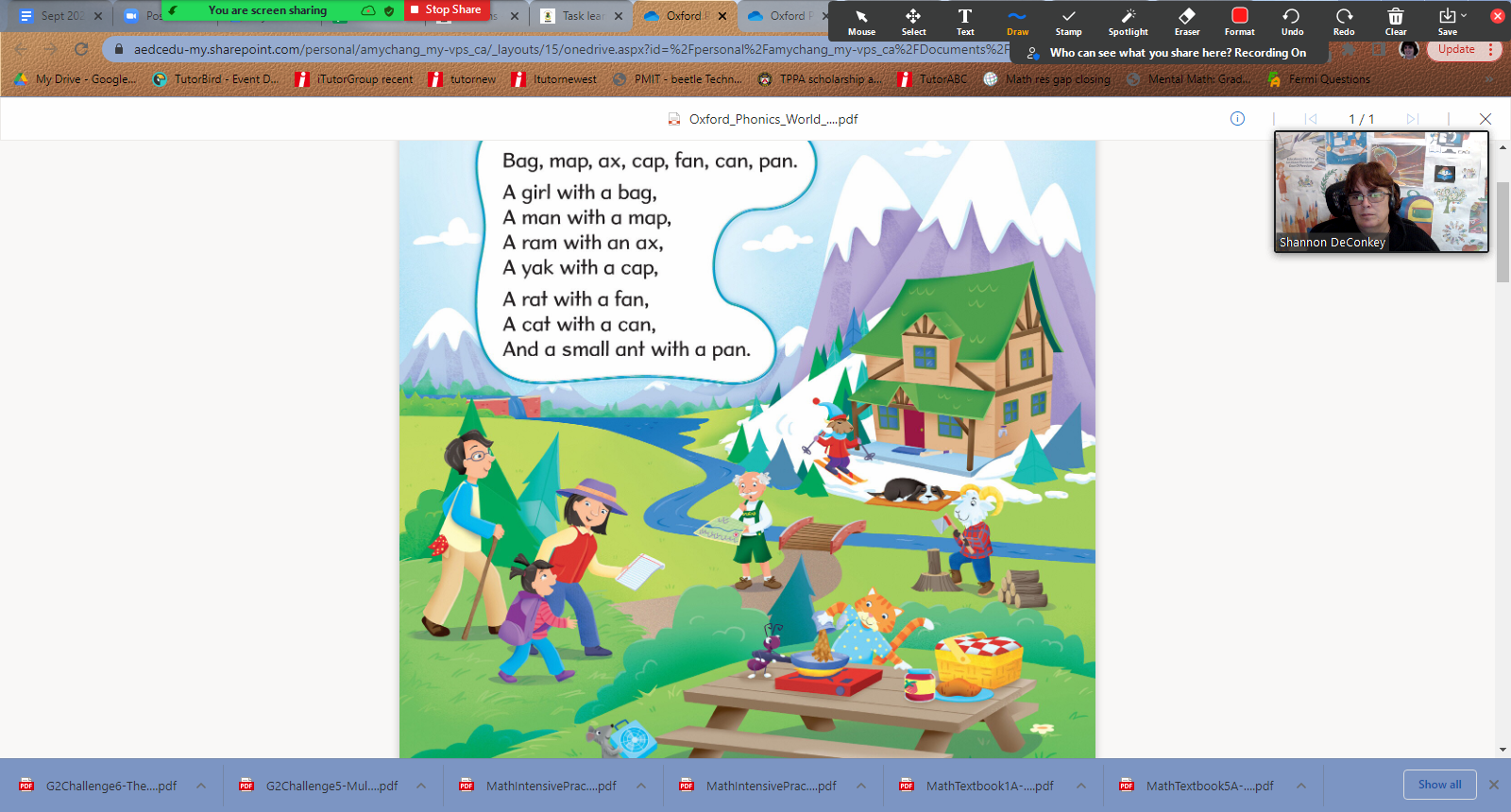Screen dimensions: 1511x812
Task: Open the tutornew bookmark
Action: click(462, 79)
